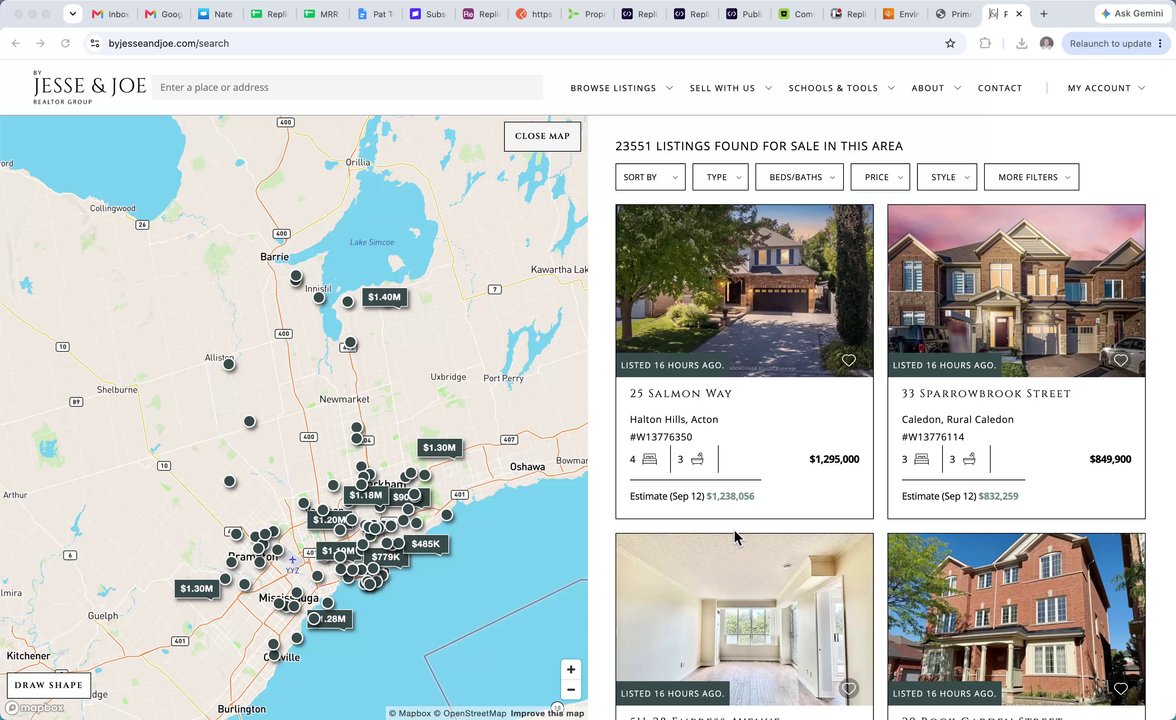The height and width of the screenshot is (720, 1176).
Task: Open the More Filters dropdown
Action: coord(1031,177)
